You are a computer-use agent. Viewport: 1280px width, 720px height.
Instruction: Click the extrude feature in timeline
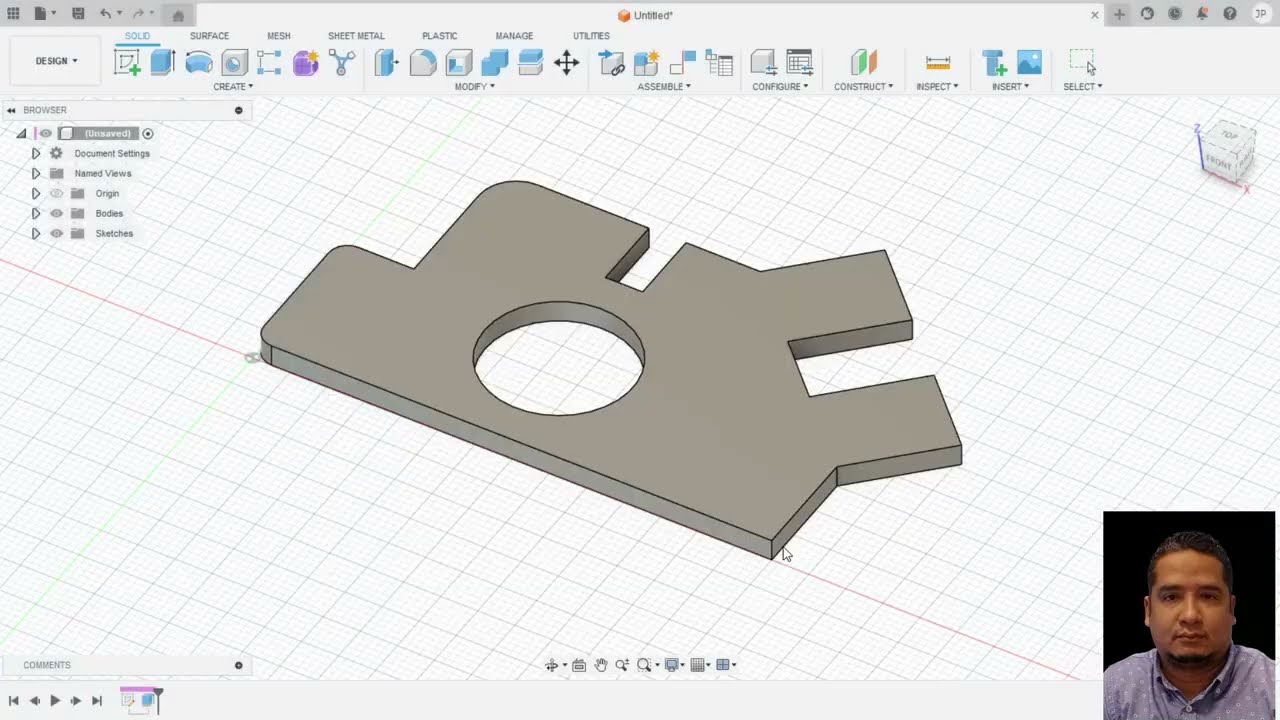pyautogui.click(x=148, y=700)
